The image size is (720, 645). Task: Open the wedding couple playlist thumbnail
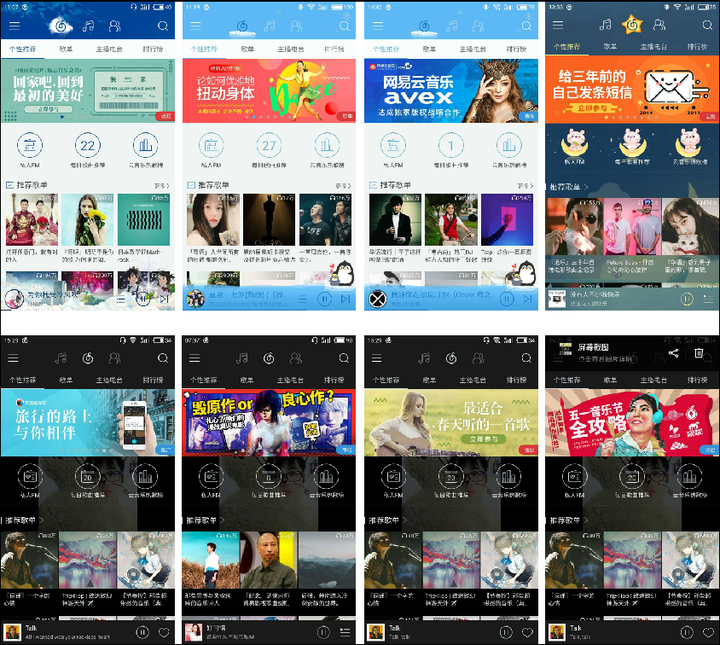tap(32, 219)
